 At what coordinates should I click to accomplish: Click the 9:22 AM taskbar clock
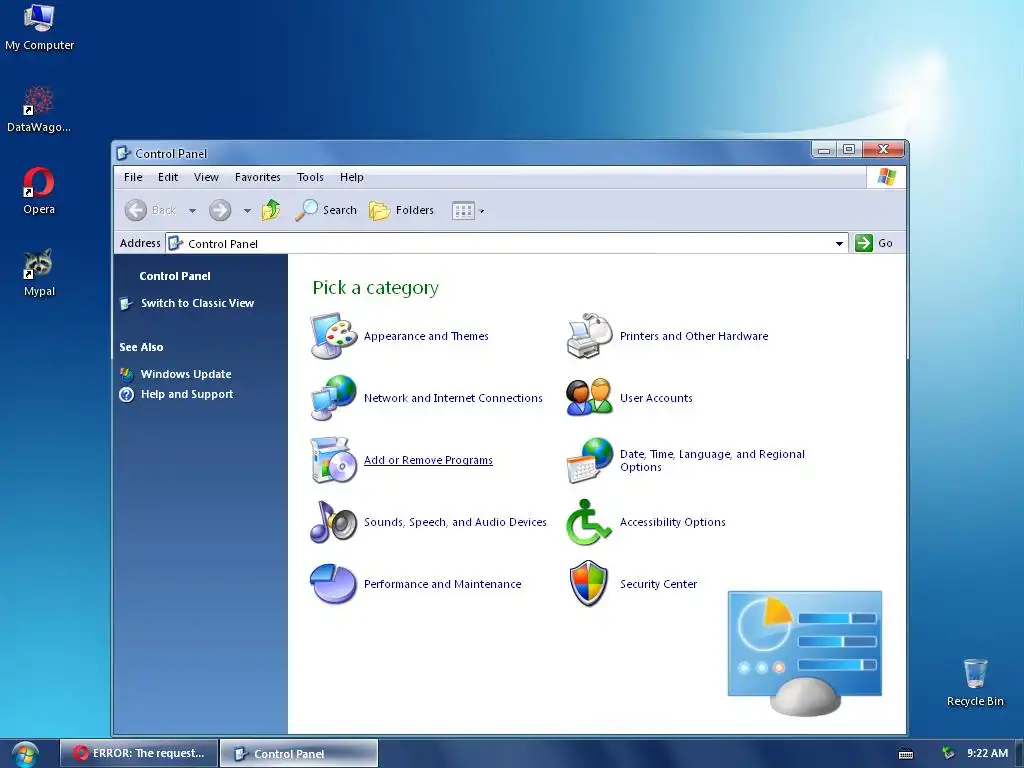[987, 753]
